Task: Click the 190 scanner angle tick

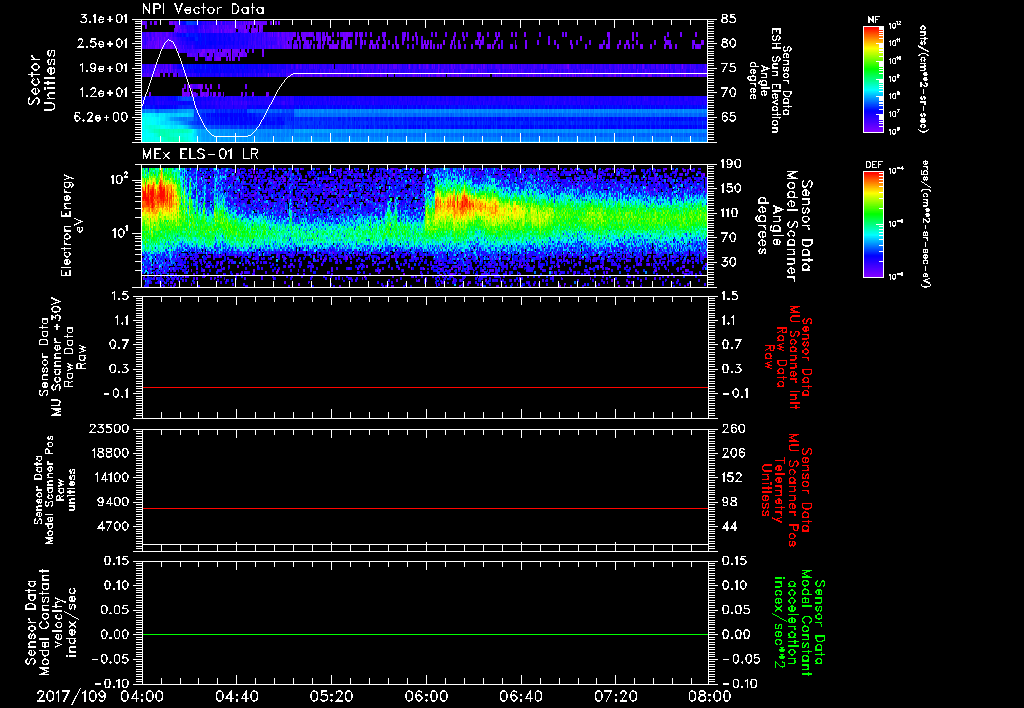Action: [x=731, y=164]
